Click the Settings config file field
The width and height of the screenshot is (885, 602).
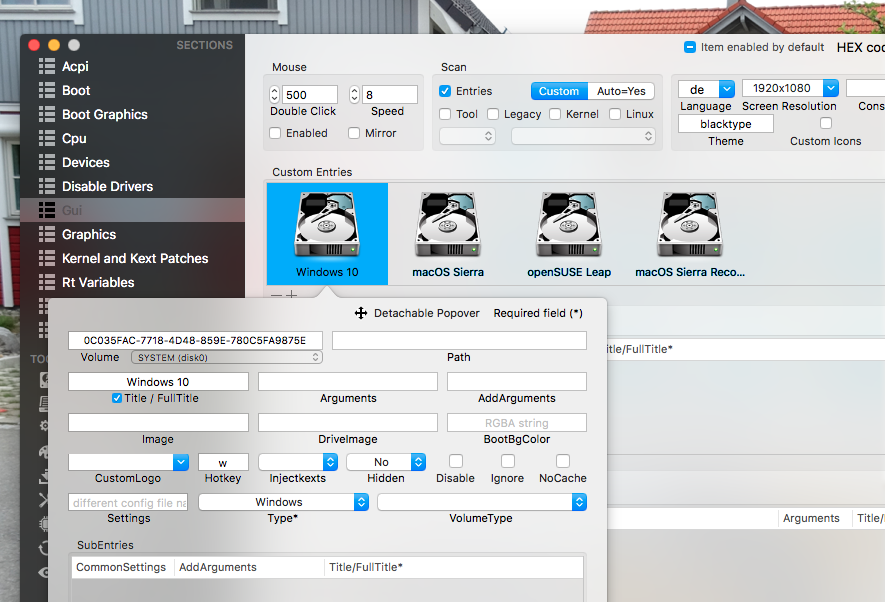[x=128, y=502]
